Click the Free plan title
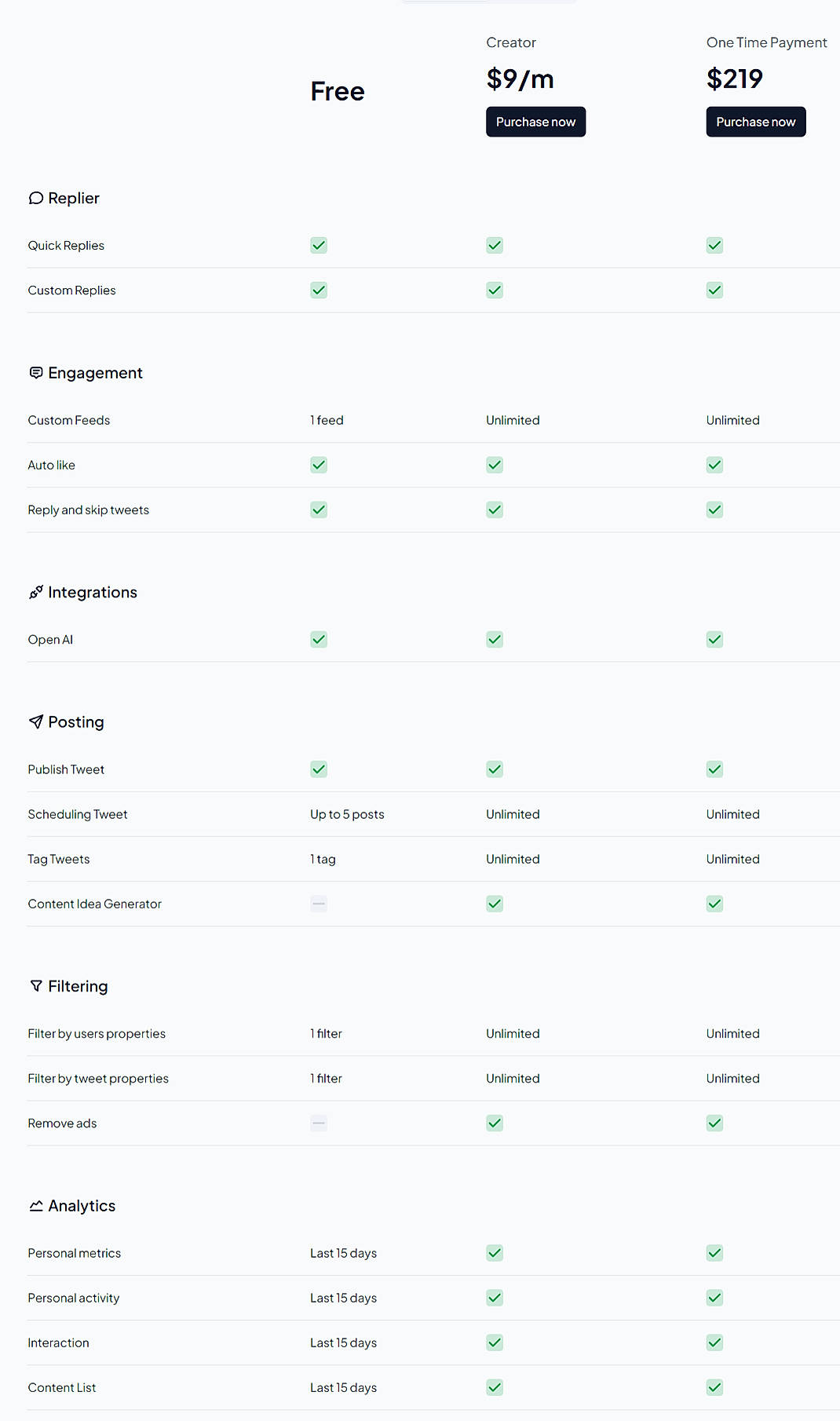The image size is (840, 1421). [337, 91]
